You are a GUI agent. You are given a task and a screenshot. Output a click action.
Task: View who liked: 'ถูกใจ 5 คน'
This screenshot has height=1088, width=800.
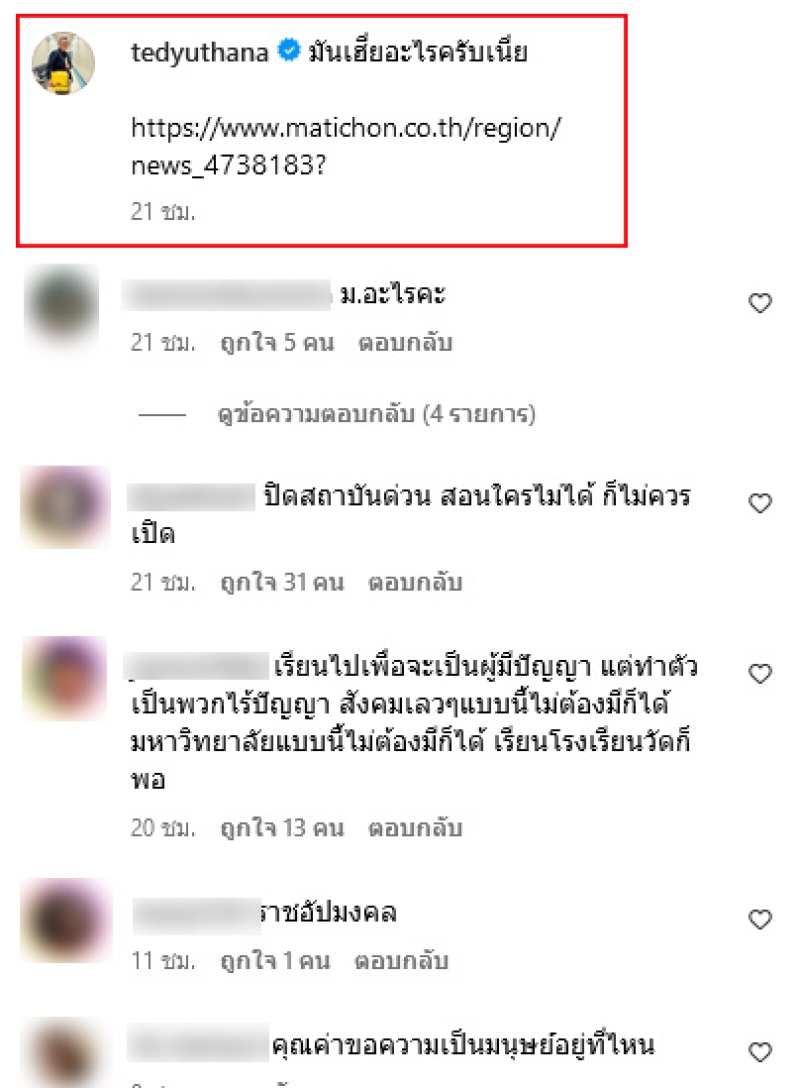[277, 343]
